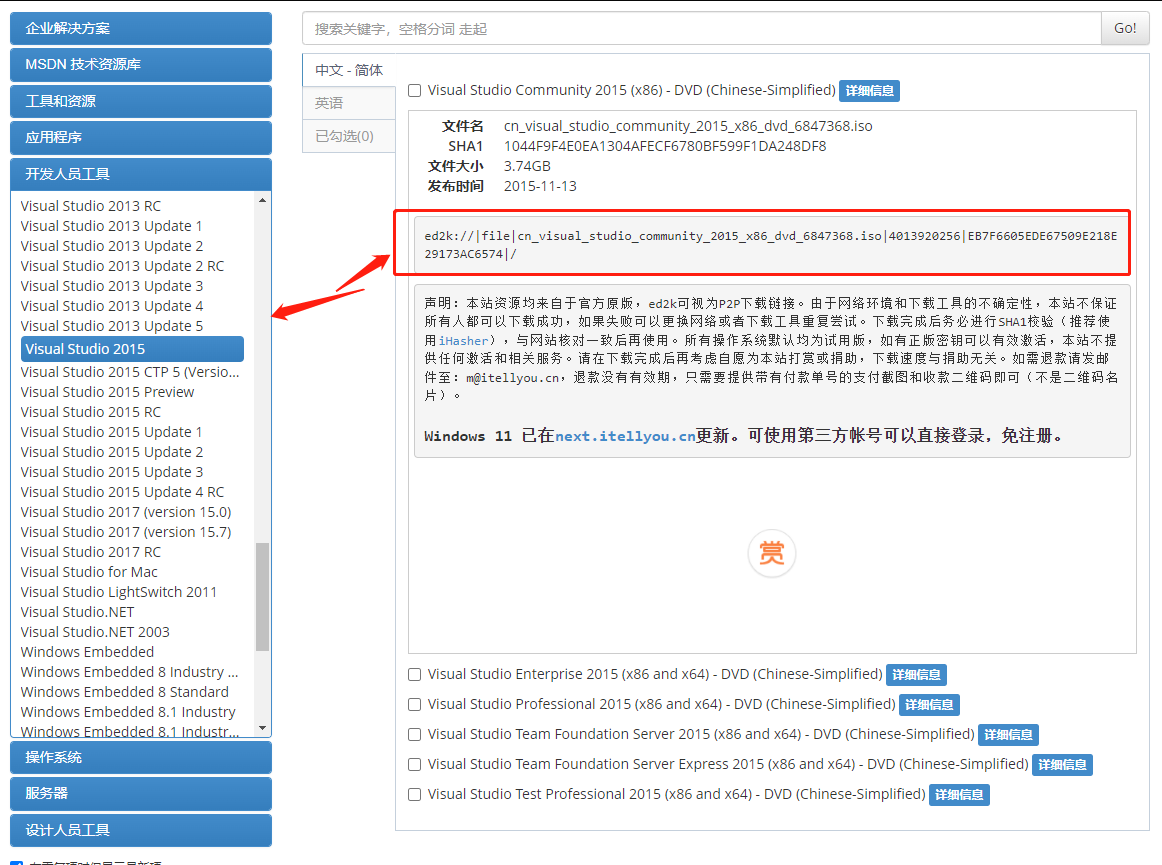Expand the 服务器 section
The width and height of the screenshot is (1162, 865).
pyautogui.click(x=141, y=793)
